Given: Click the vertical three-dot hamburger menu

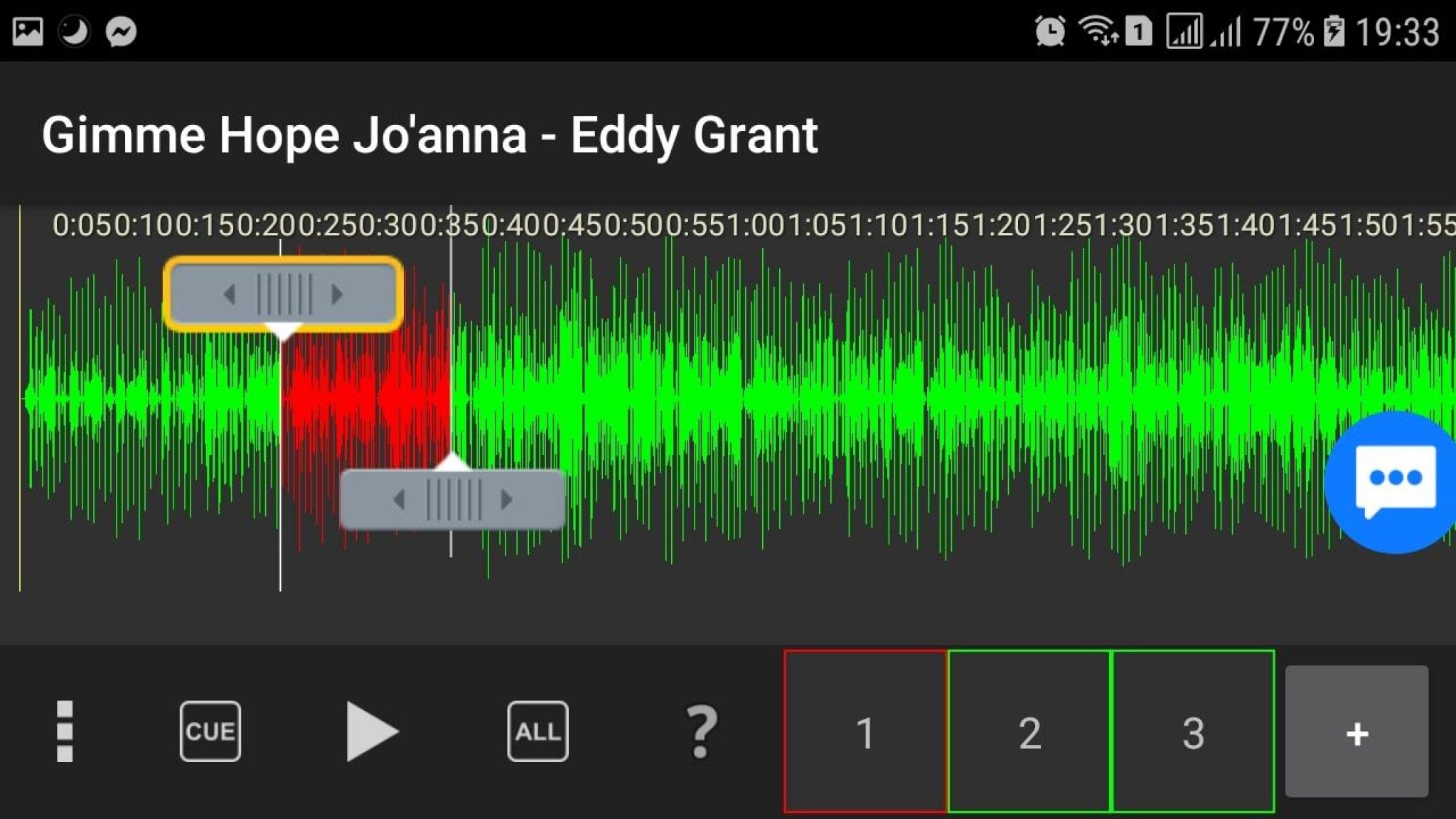Looking at the screenshot, I should point(64,731).
